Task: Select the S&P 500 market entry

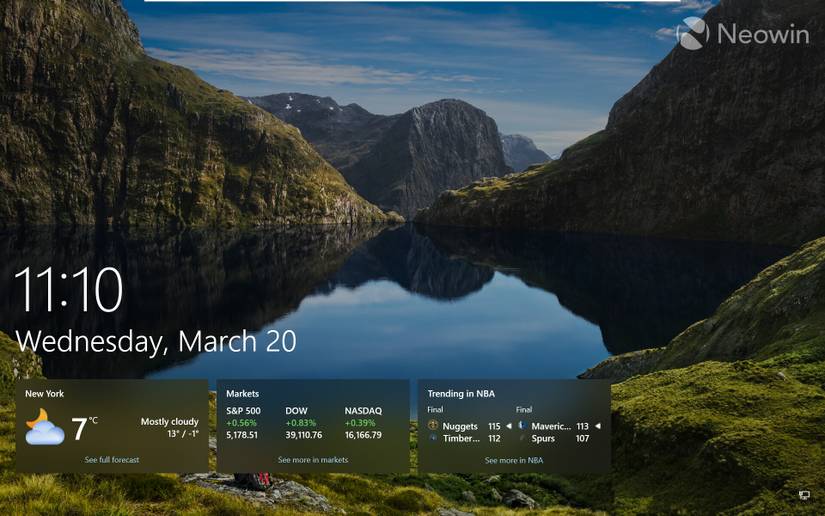Action: (243, 423)
